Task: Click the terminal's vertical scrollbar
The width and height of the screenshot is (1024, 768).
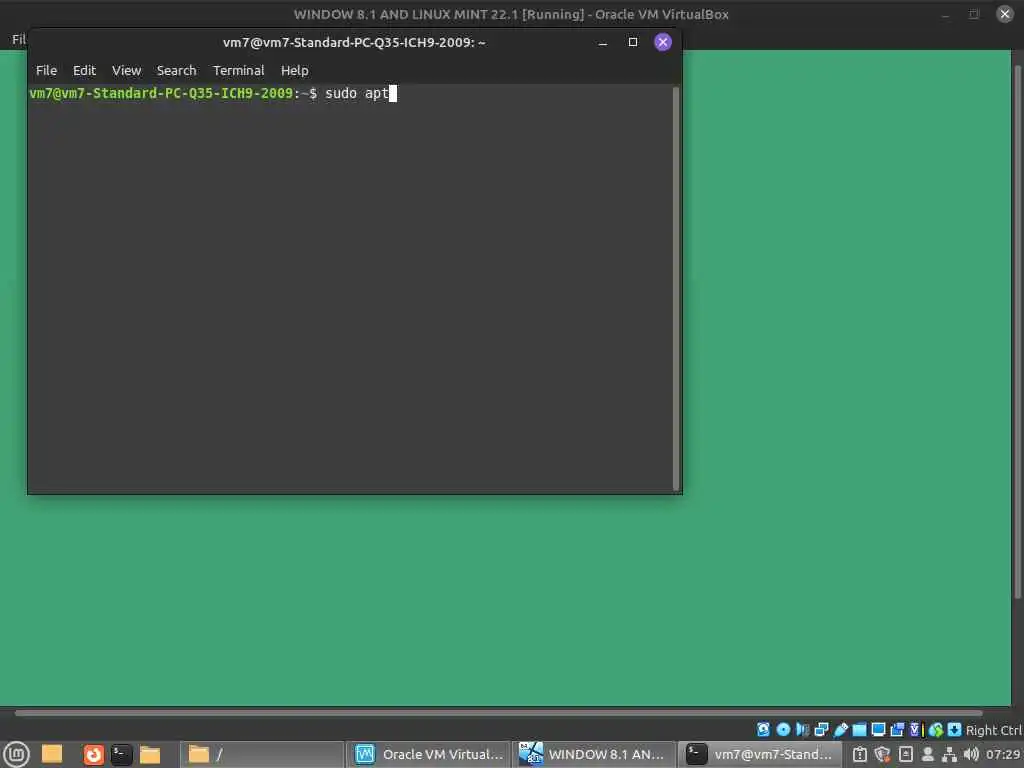Action: coord(676,288)
